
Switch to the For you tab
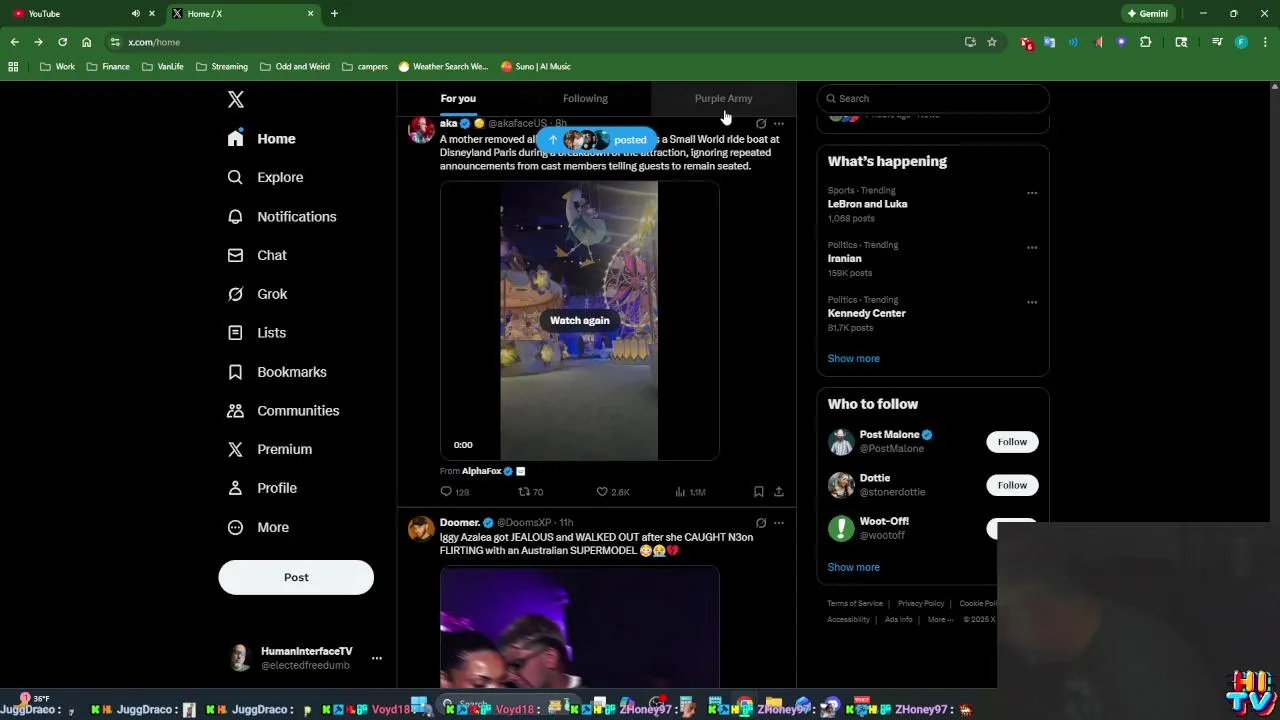[x=458, y=98]
